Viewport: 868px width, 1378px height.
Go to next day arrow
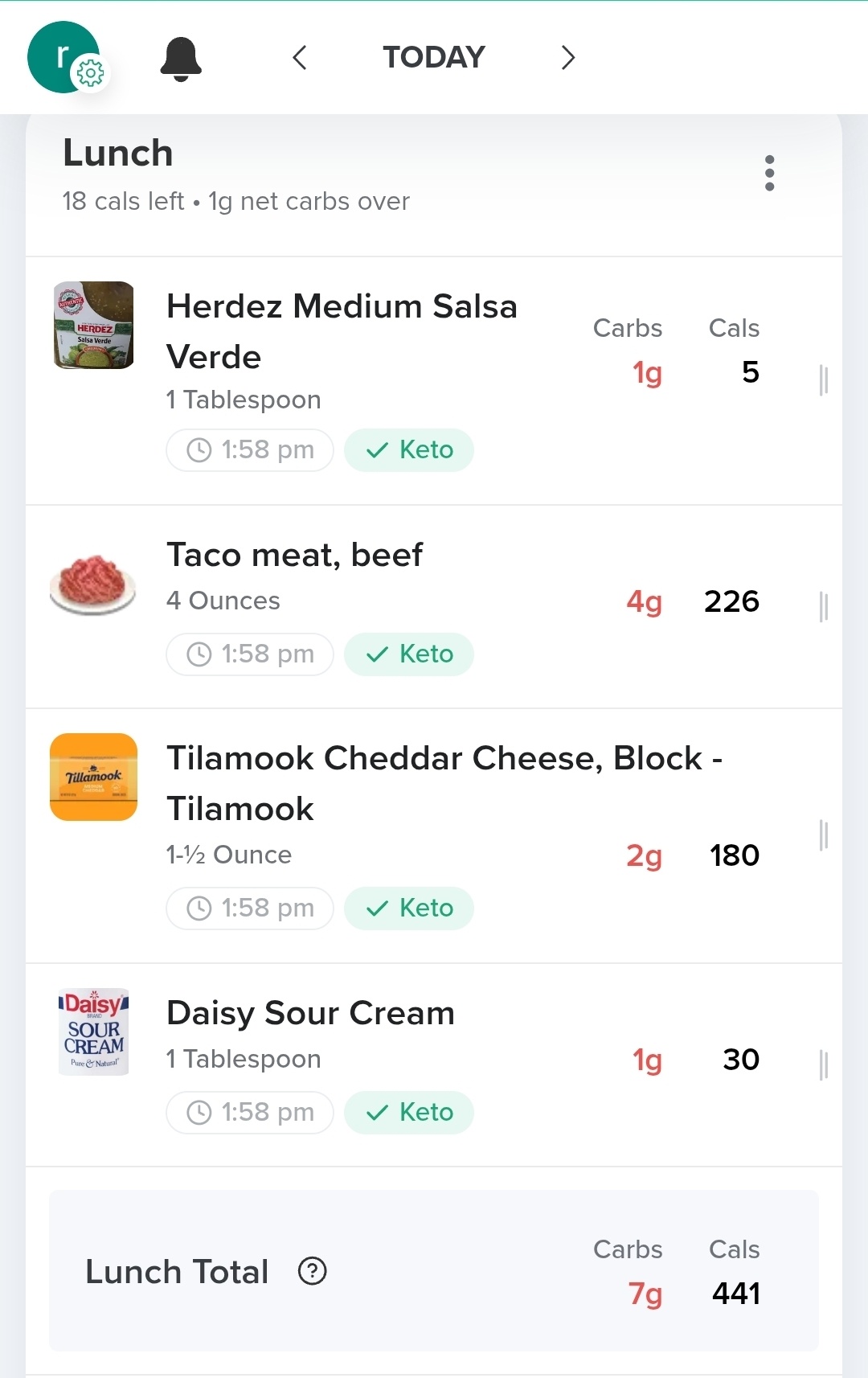pyautogui.click(x=568, y=58)
